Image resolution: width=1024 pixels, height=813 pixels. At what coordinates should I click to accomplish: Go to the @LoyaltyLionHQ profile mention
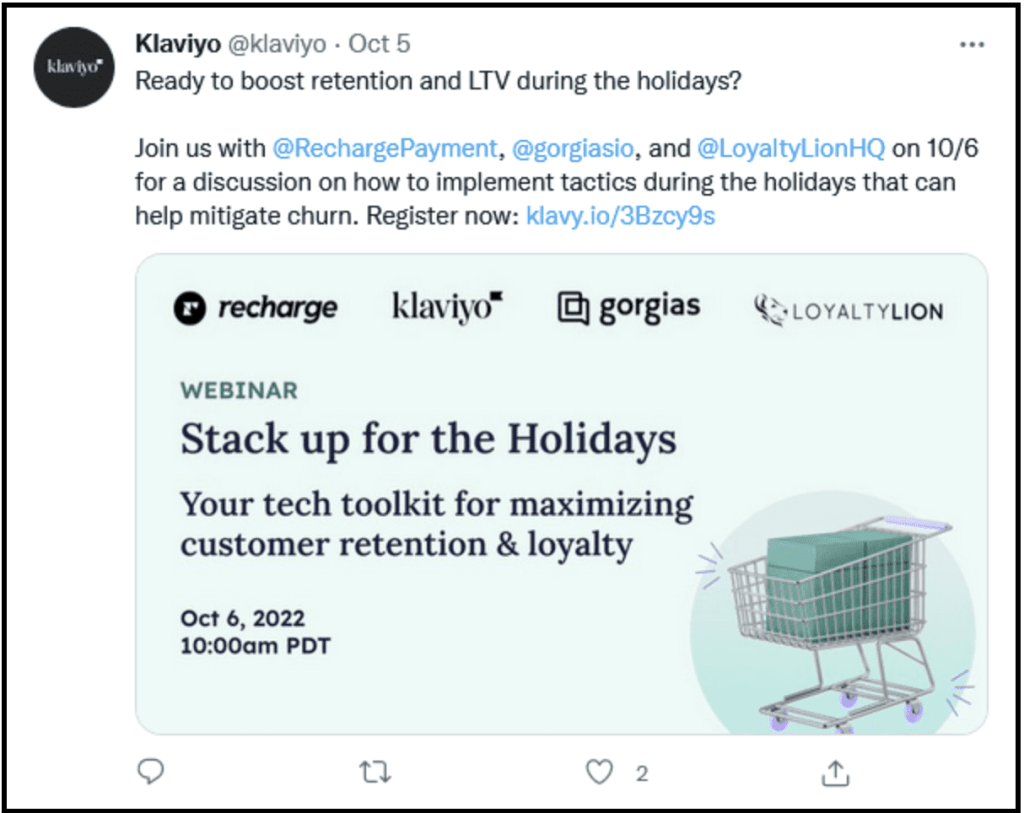(791, 149)
